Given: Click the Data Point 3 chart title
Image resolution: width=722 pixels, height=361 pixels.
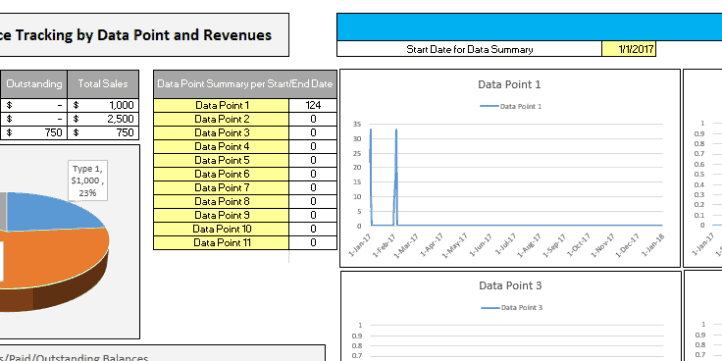Looking at the screenshot, I should pyautogui.click(x=510, y=285).
